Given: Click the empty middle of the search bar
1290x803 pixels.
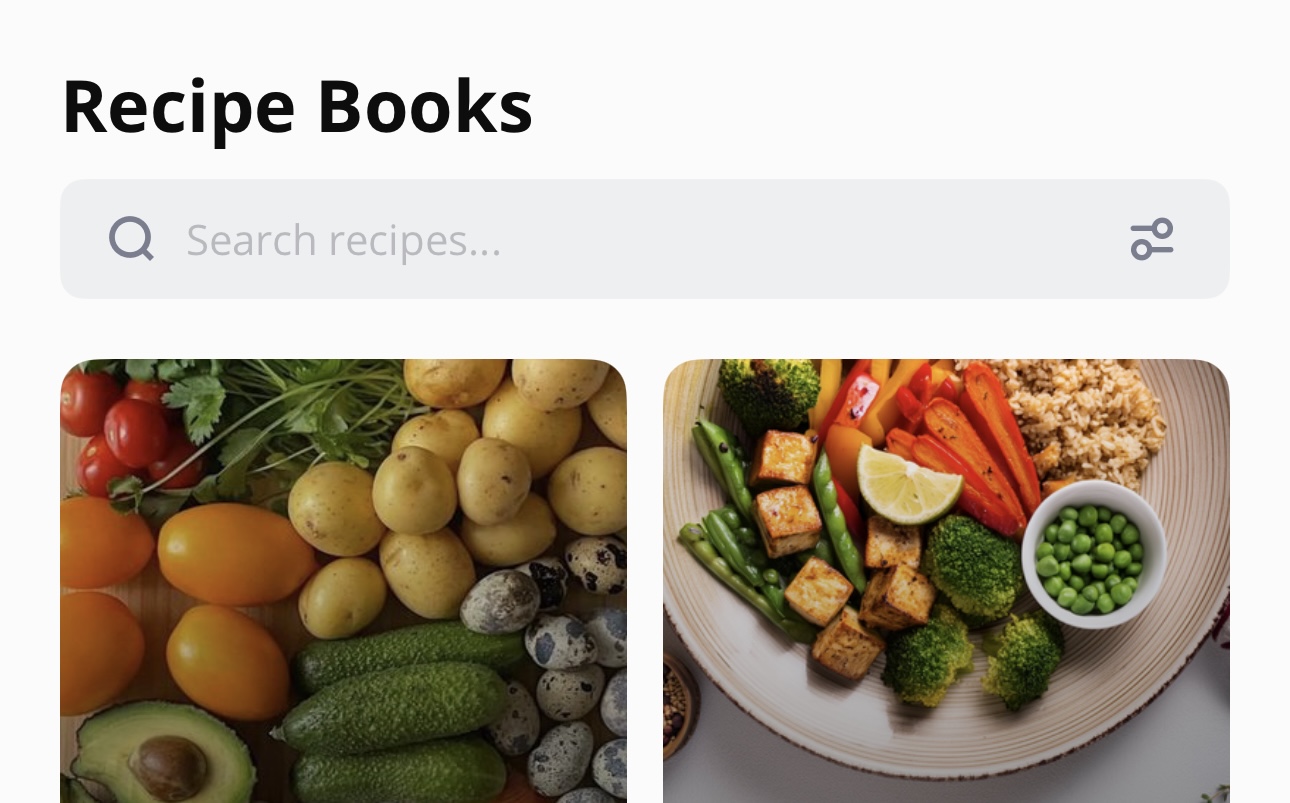Looking at the screenshot, I should point(800,239).
